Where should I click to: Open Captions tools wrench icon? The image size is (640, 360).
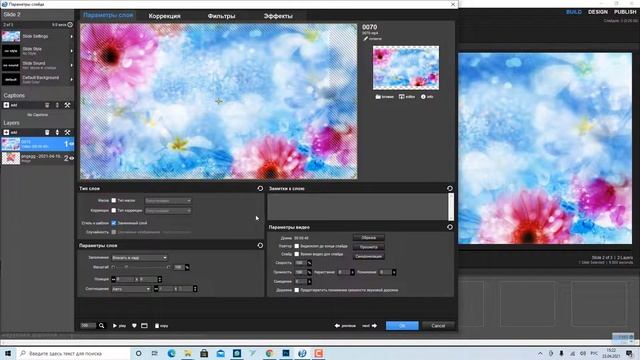click(67, 105)
